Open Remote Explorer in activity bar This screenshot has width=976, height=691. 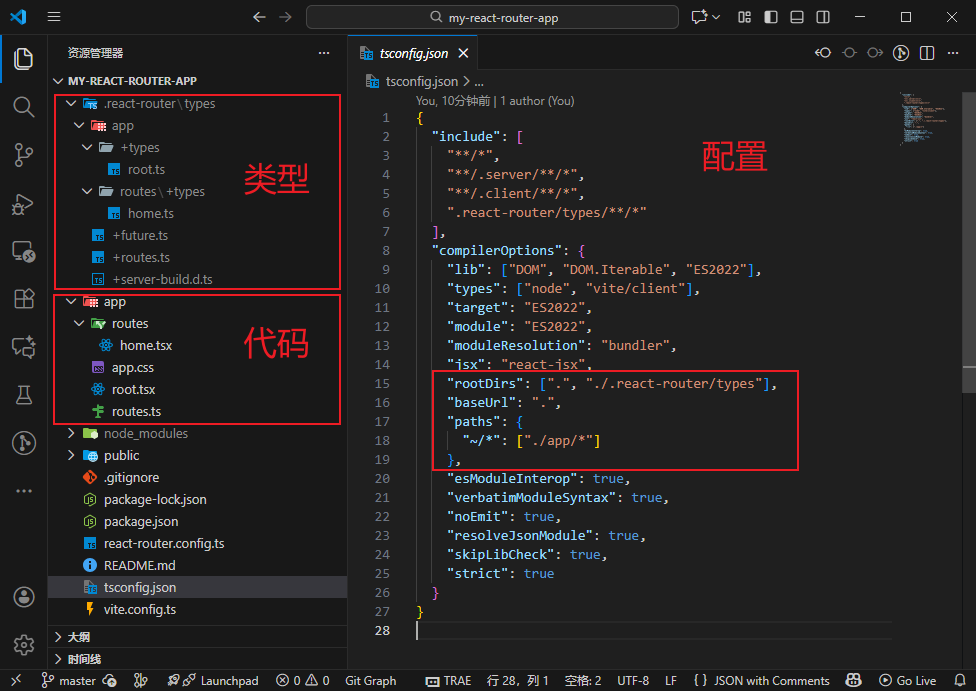[x=24, y=251]
